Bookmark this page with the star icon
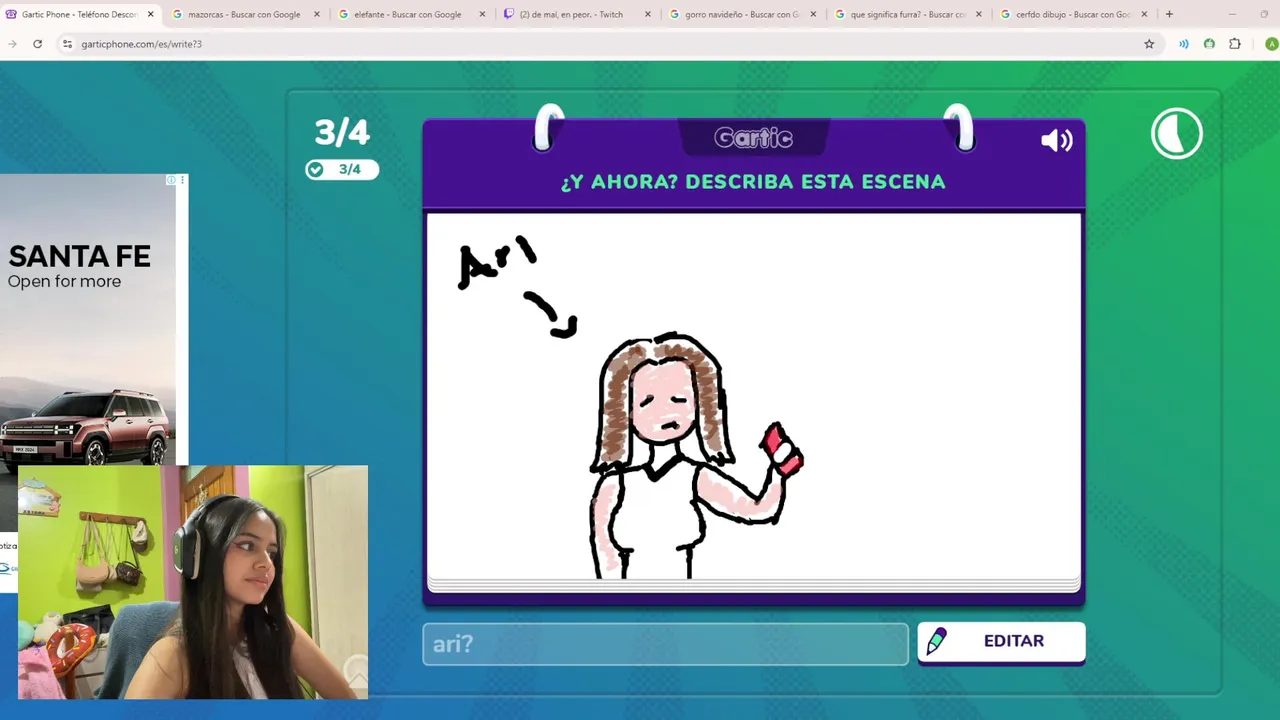This screenshot has height=720, width=1280. 1149,44
